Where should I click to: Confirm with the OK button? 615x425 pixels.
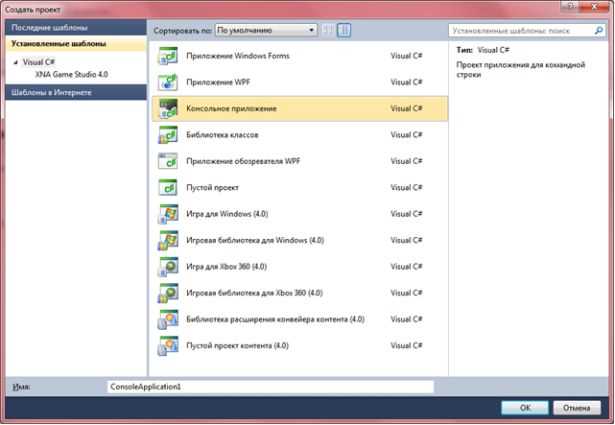pyautogui.click(x=525, y=408)
